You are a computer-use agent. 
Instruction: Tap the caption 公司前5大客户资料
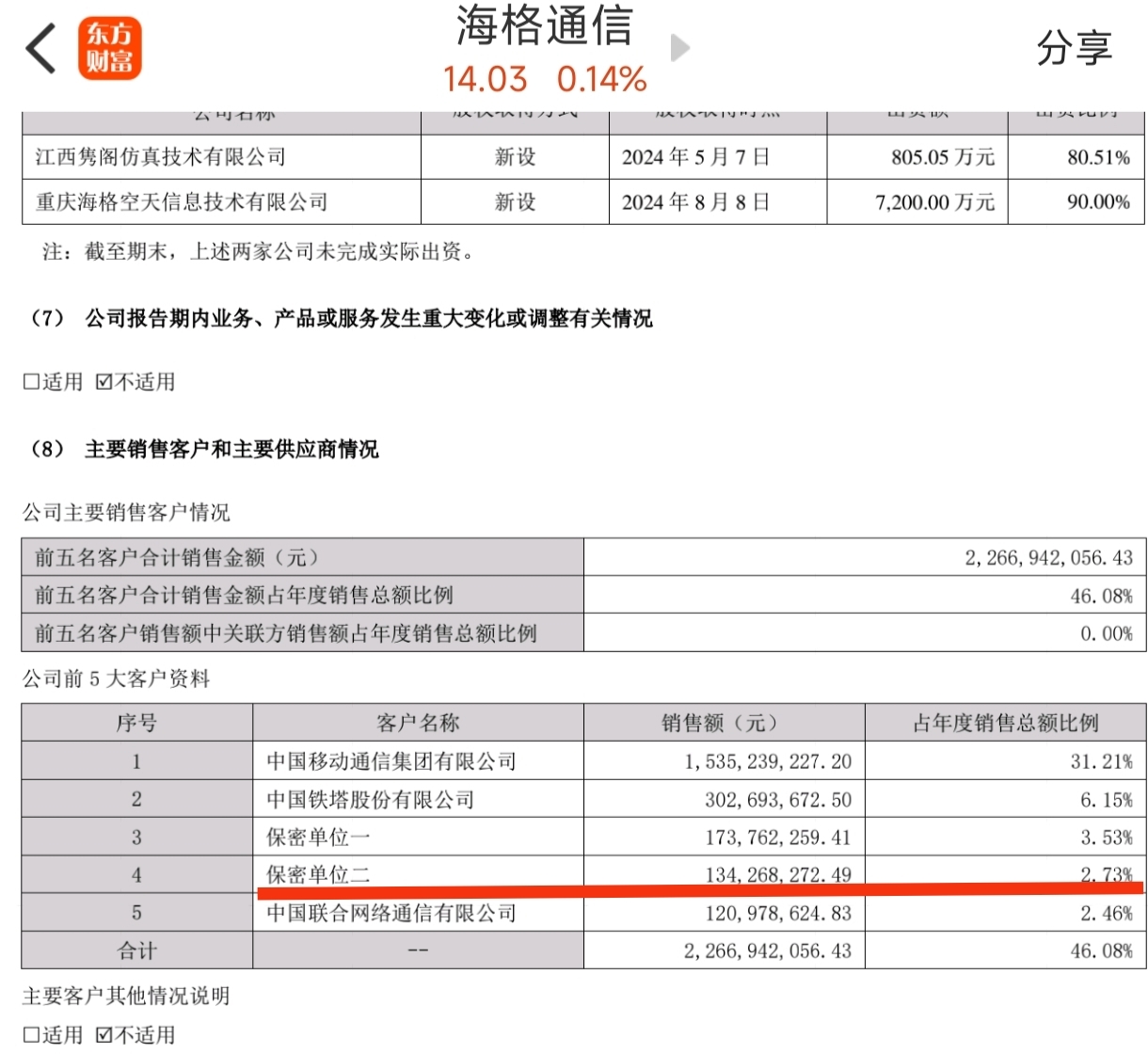point(117,679)
